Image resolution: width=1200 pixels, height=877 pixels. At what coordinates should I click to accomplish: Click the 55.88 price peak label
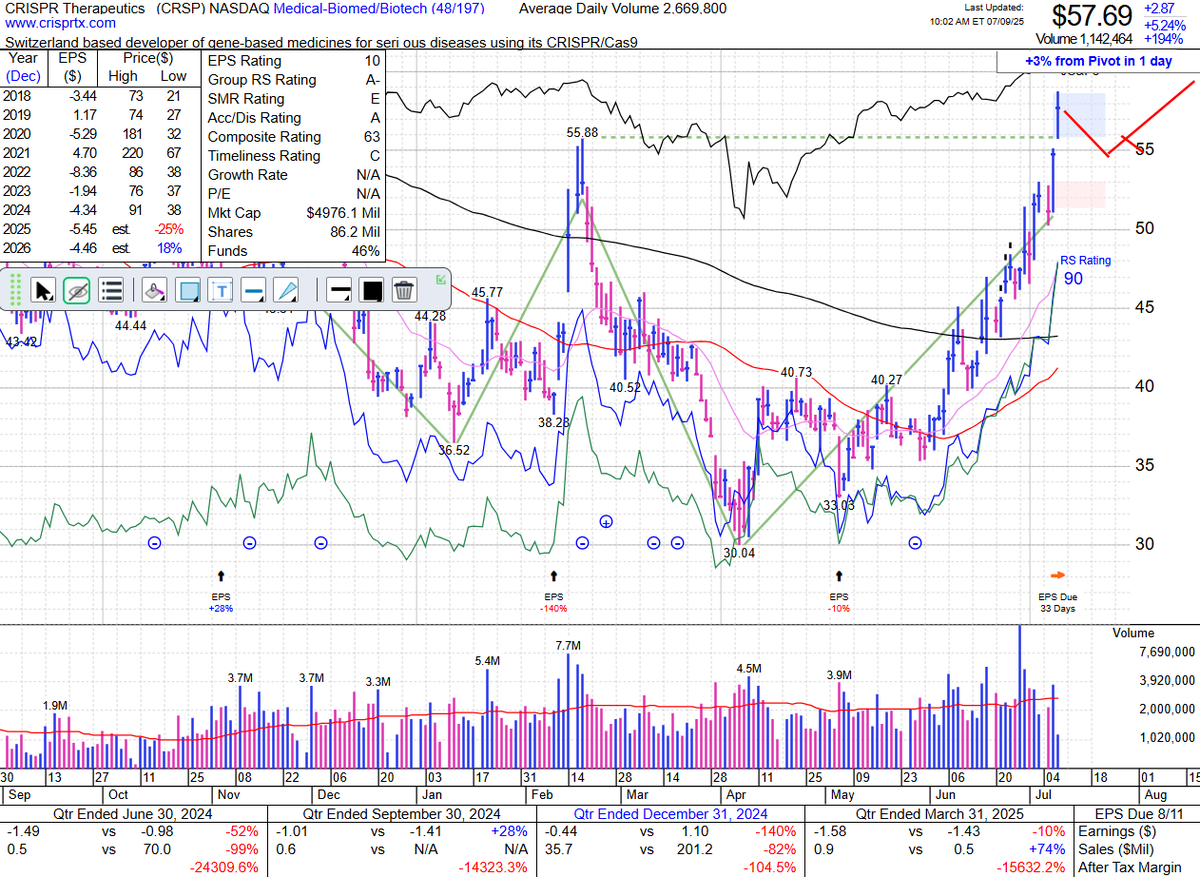coord(582,132)
